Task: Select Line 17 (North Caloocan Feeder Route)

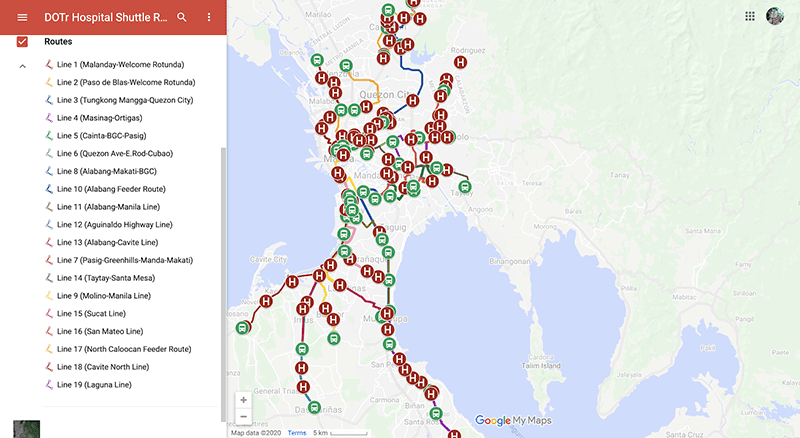Action: tap(124, 349)
